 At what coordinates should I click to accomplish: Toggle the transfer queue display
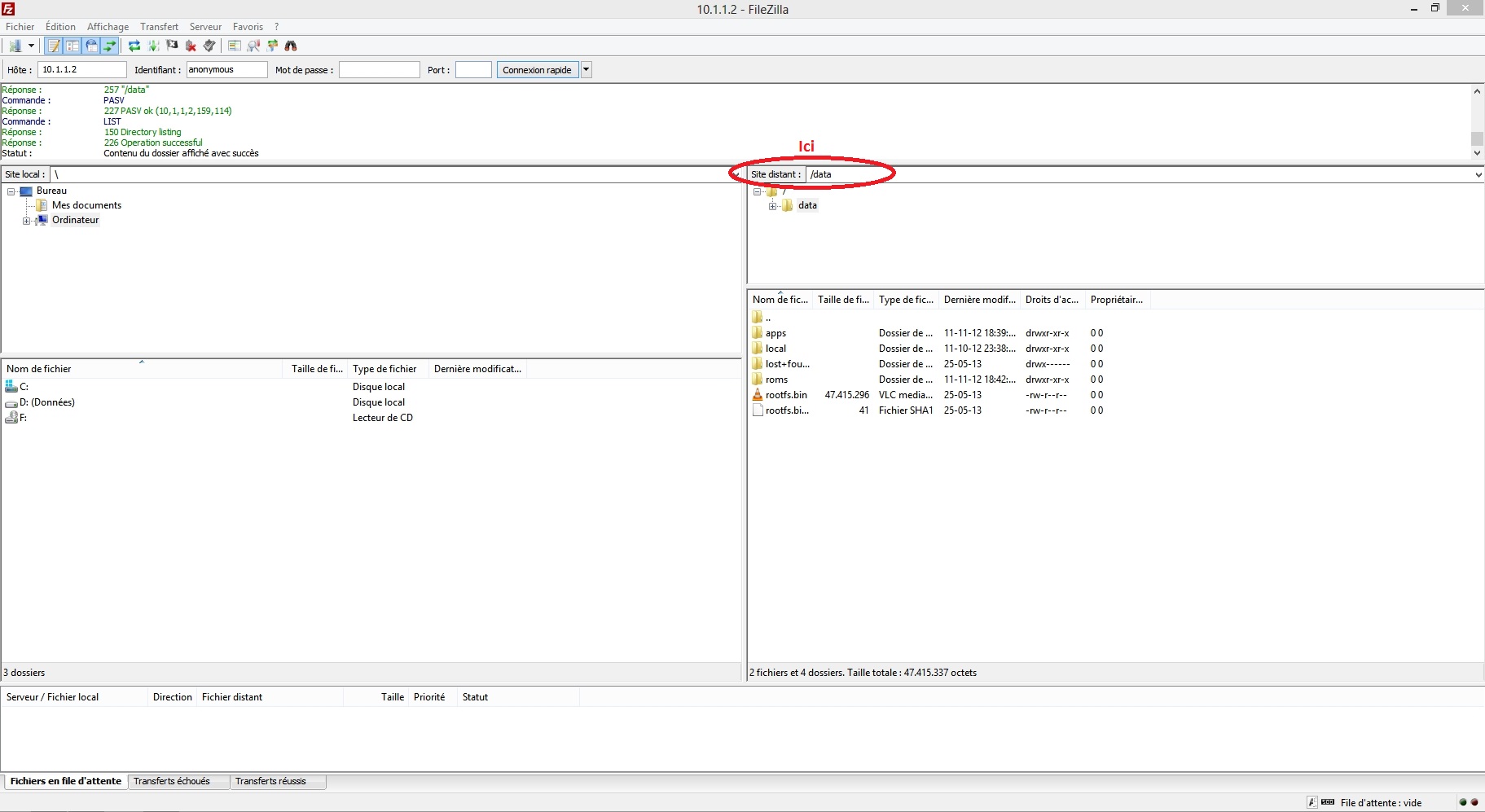click(110, 46)
